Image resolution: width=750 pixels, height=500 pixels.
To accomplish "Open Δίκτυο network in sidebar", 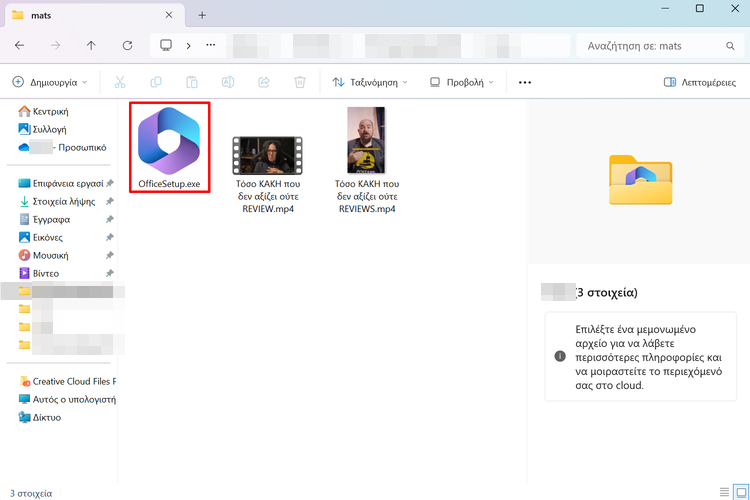I will [x=40, y=417].
